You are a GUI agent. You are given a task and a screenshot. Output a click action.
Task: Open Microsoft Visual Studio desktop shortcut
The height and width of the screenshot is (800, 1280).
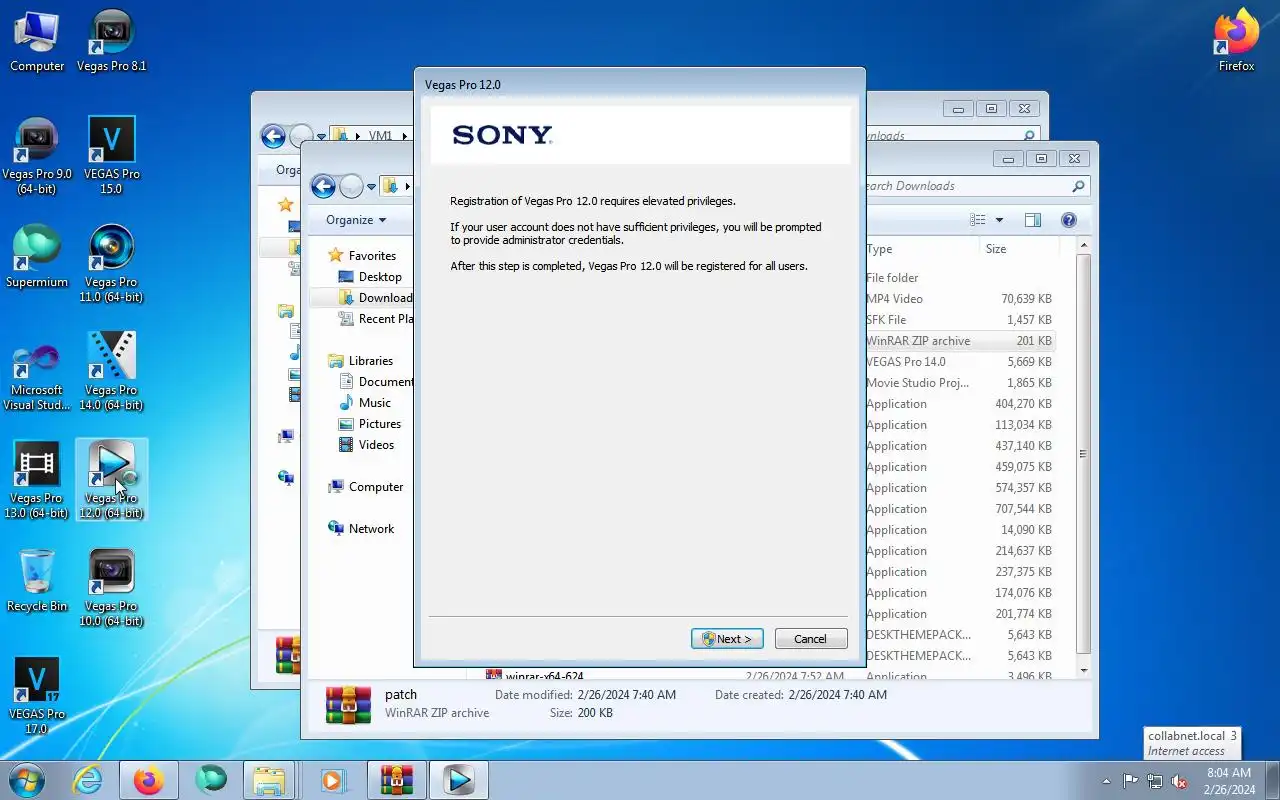pyautogui.click(x=37, y=372)
